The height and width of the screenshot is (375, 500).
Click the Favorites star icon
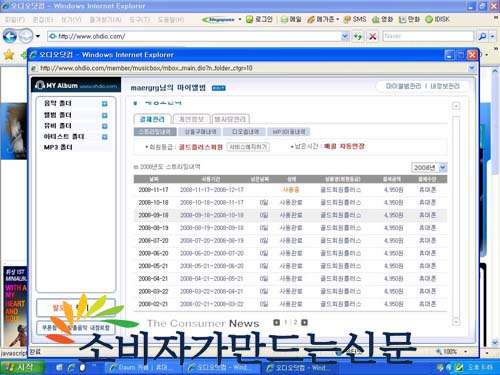pos(9,55)
